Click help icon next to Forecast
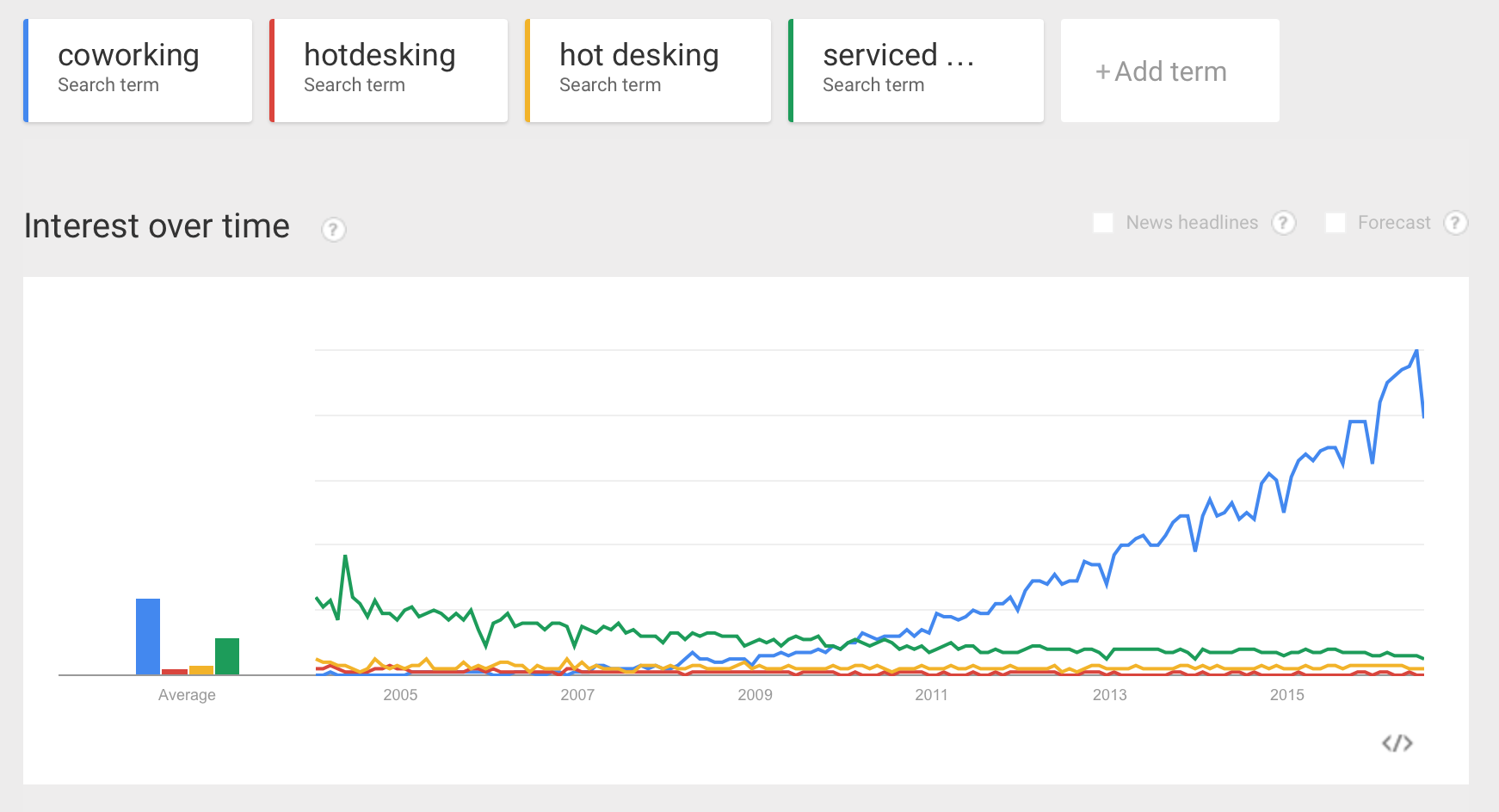This screenshot has height=812, width=1499. 1455,223
